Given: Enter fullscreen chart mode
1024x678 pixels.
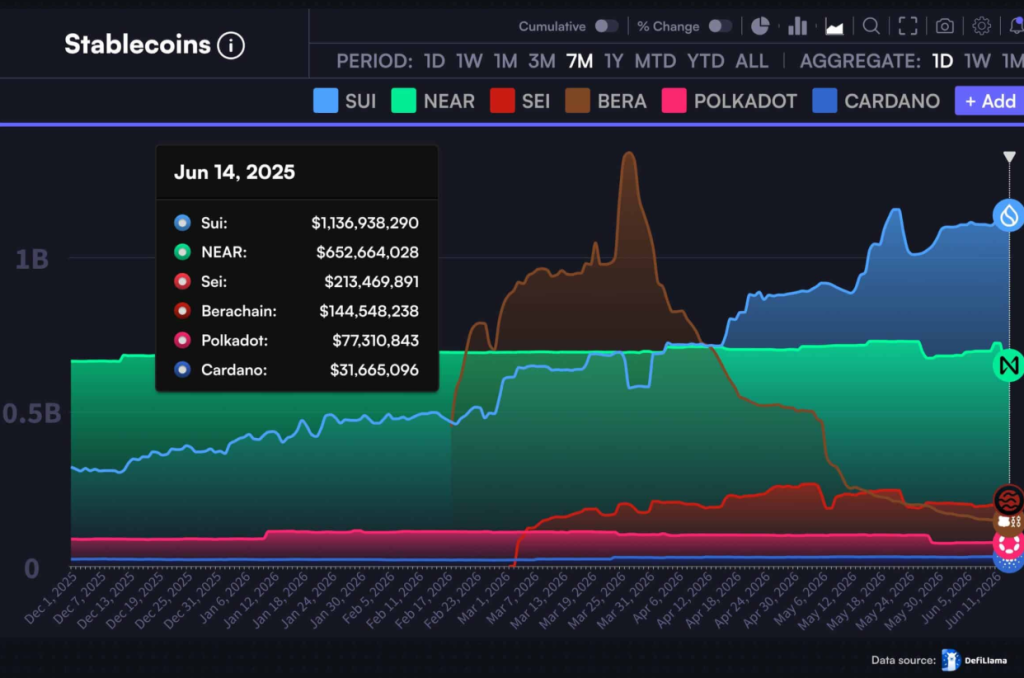Looking at the screenshot, I should 908,26.
